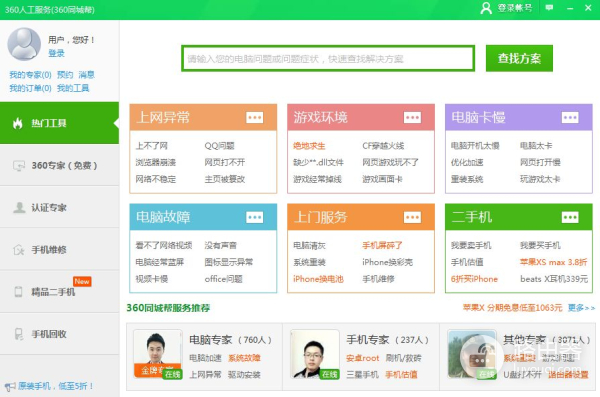This screenshot has width=600, height=397.
Task: Click 安卓root under 手机专家
Action: [x=362, y=358]
